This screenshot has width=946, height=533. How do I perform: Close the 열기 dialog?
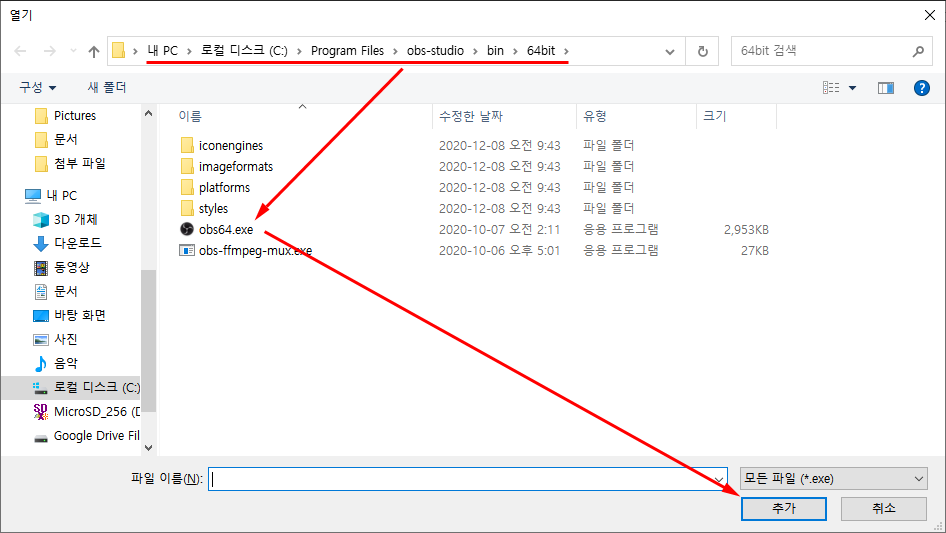pos(930,15)
